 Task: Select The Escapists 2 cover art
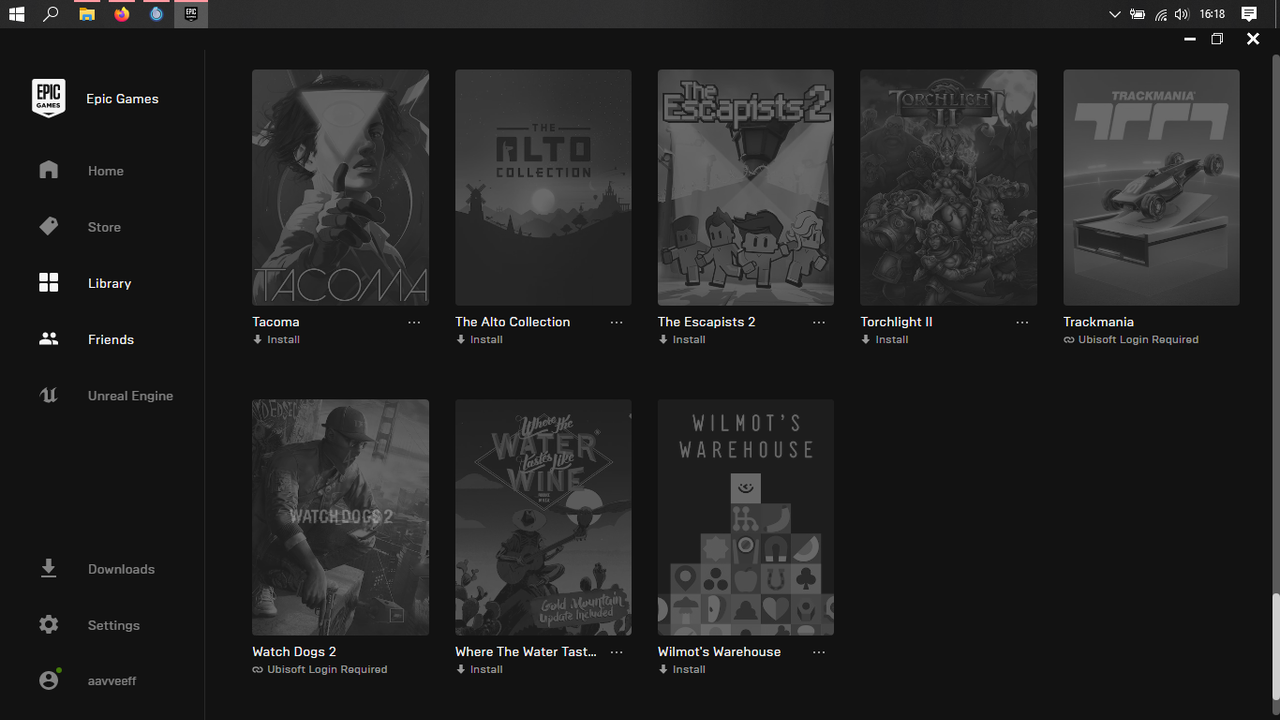point(745,187)
